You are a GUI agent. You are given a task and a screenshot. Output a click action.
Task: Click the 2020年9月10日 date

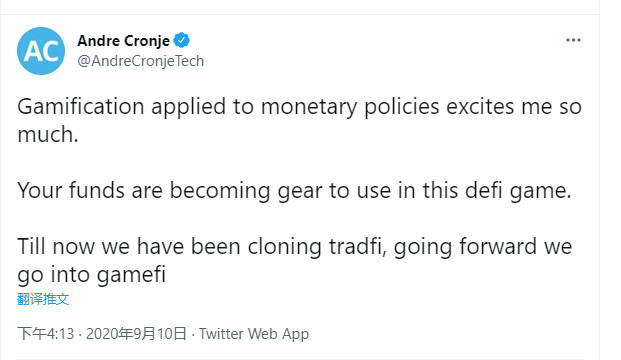click(x=136, y=334)
